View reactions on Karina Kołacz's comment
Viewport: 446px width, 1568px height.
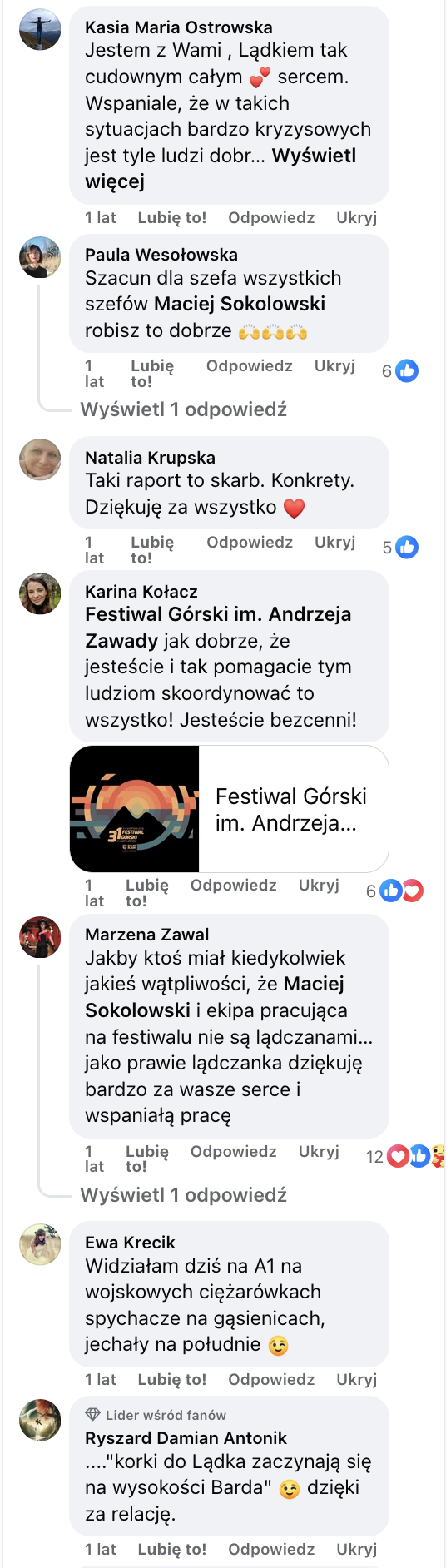395,891
